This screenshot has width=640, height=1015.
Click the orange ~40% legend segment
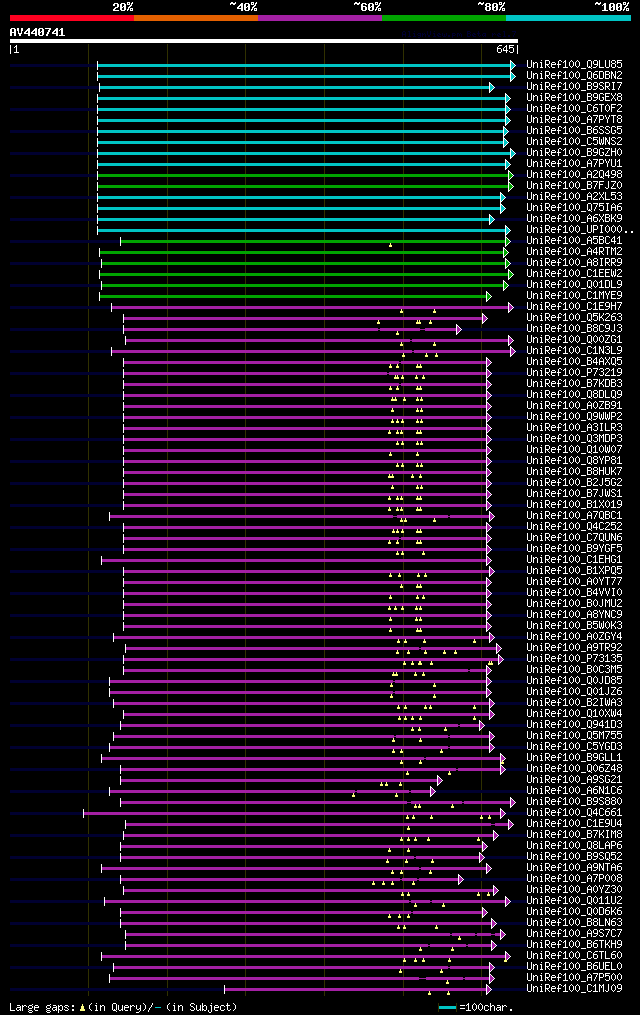point(196,18)
